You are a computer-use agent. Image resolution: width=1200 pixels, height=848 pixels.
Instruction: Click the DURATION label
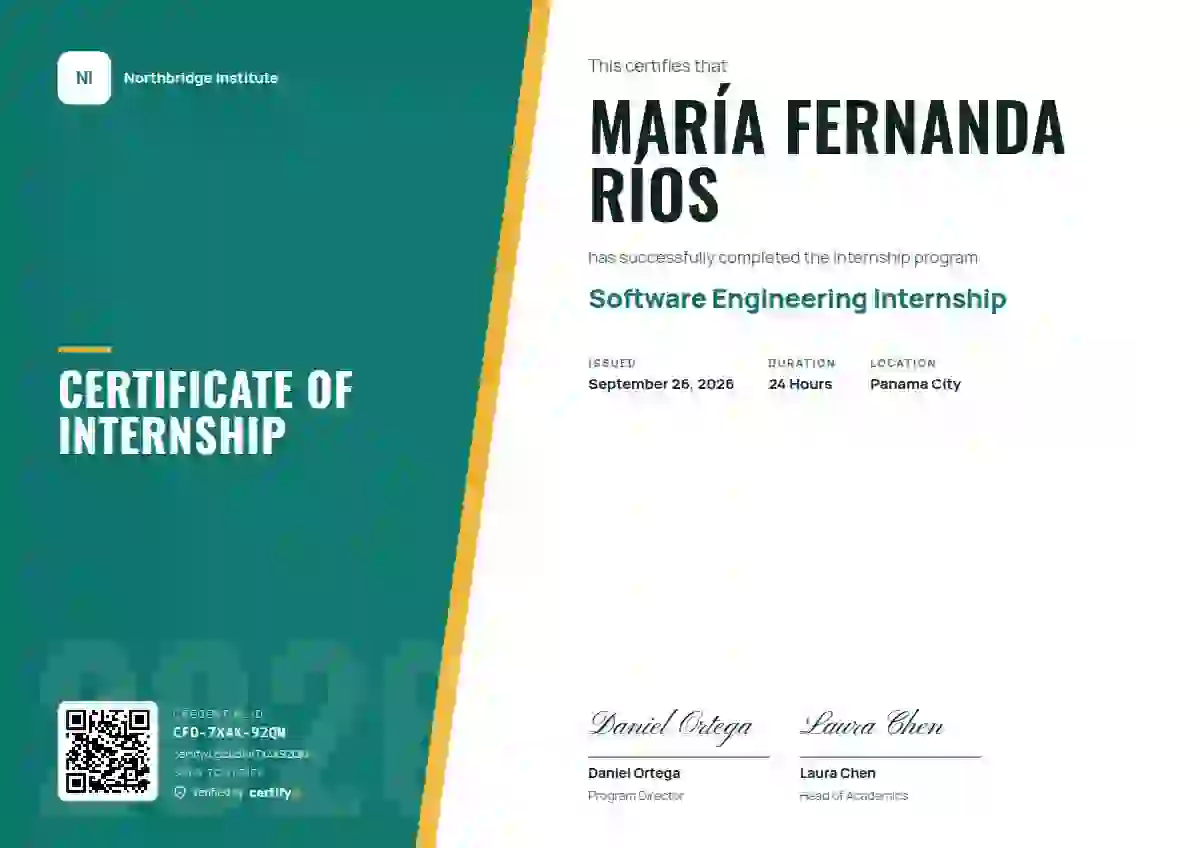coord(802,363)
